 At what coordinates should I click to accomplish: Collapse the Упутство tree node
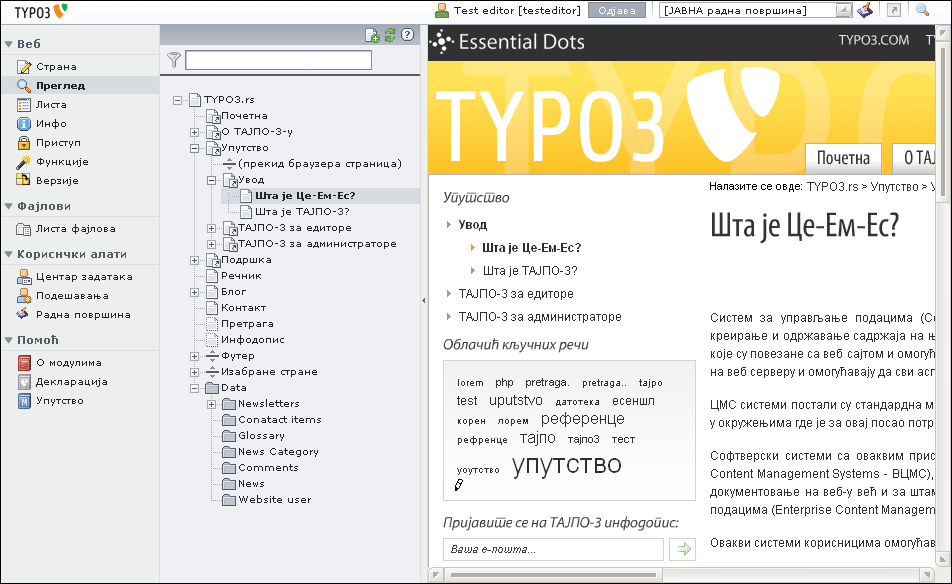pyautogui.click(x=194, y=148)
